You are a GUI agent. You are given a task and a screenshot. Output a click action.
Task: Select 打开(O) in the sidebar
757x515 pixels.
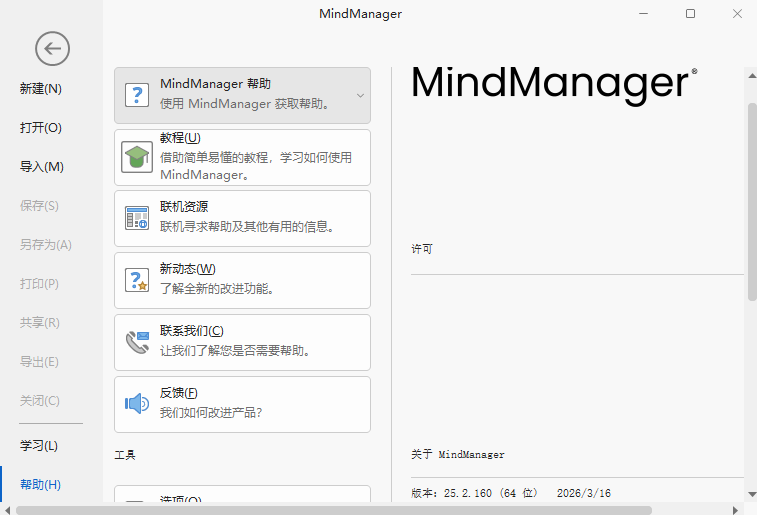41,128
